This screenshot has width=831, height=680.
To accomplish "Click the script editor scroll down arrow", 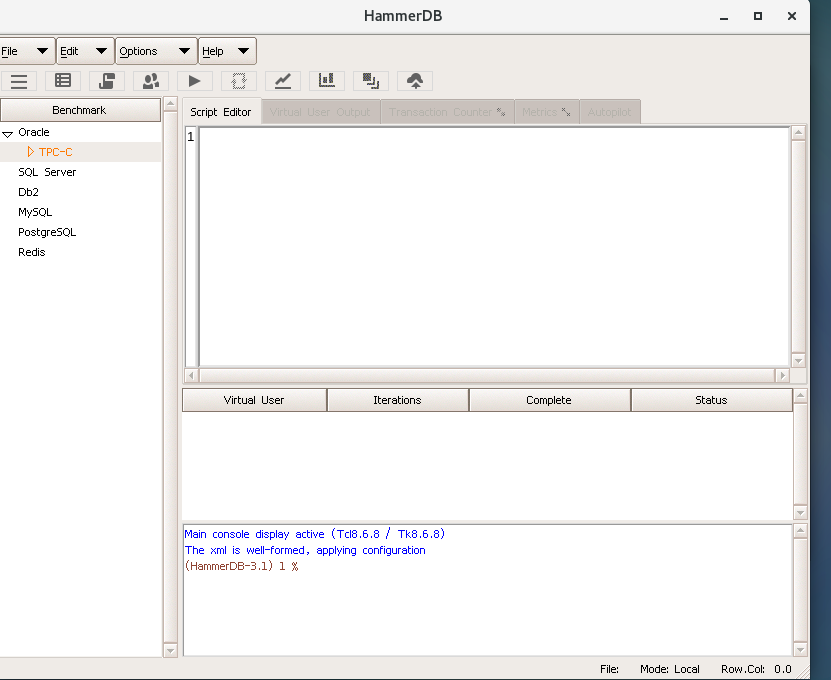I will coord(799,360).
